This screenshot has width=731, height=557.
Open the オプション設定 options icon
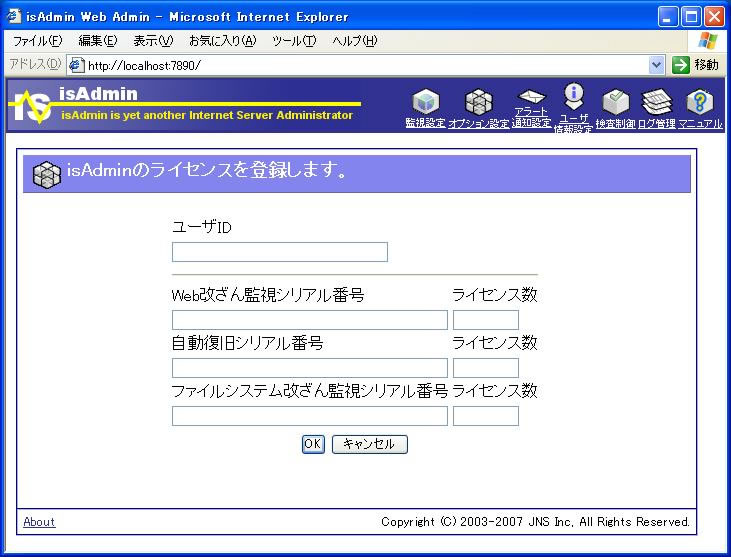click(479, 101)
